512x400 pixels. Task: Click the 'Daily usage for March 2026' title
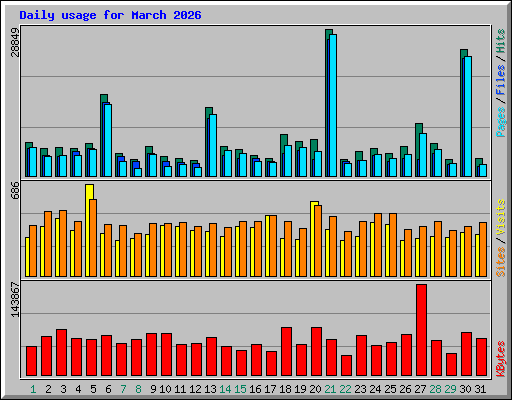coord(110,15)
